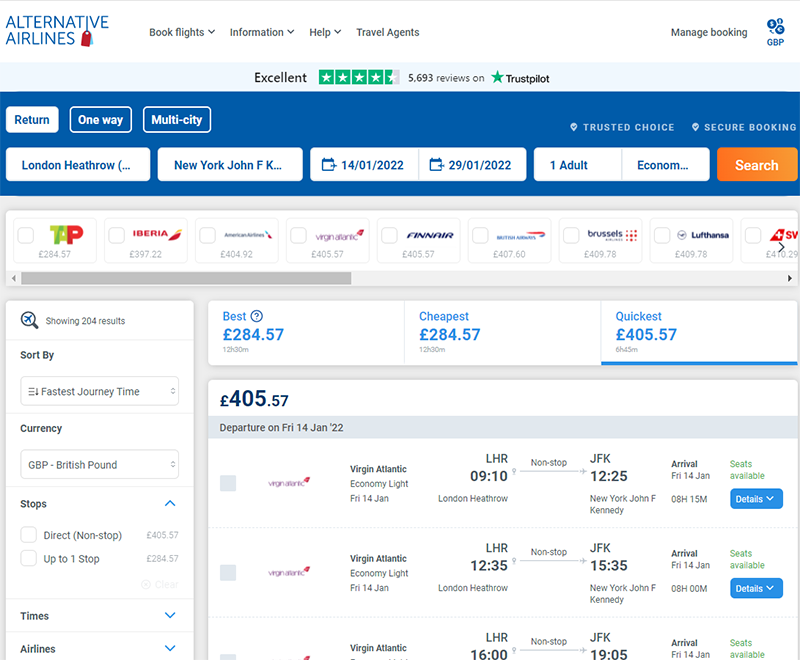This screenshot has width=800, height=660.
Task: Click the Lufthansa logo
Action: point(703,235)
